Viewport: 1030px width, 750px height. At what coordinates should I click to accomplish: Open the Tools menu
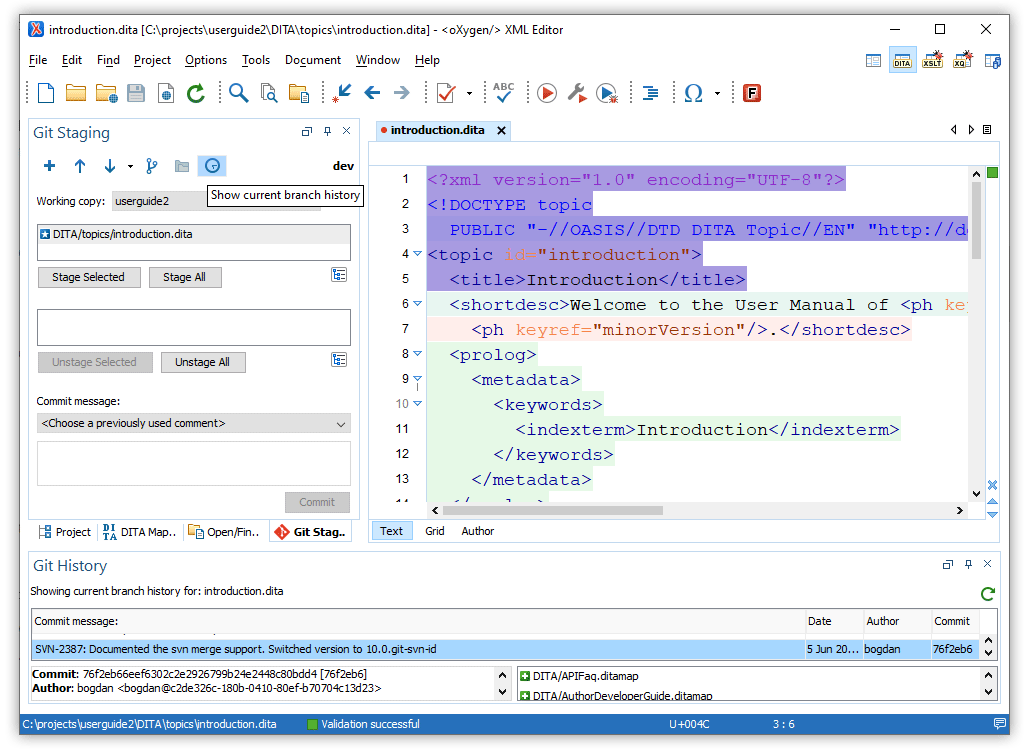point(256,60)
